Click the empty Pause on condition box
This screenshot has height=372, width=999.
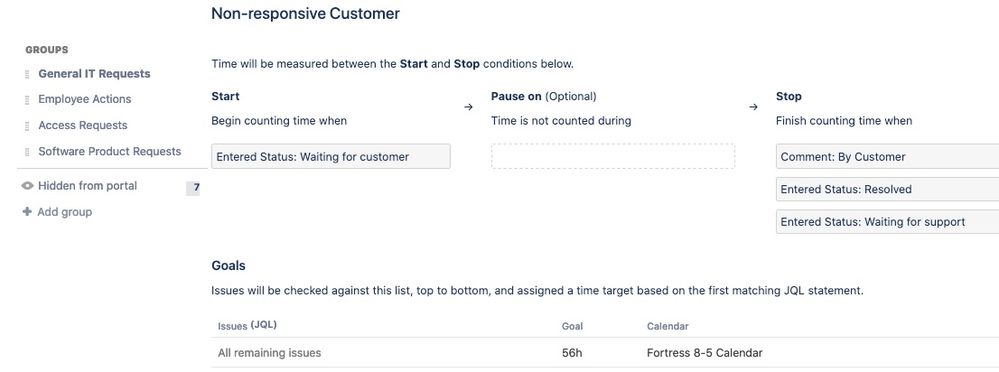pyautogui.click(x=613, y=156)
